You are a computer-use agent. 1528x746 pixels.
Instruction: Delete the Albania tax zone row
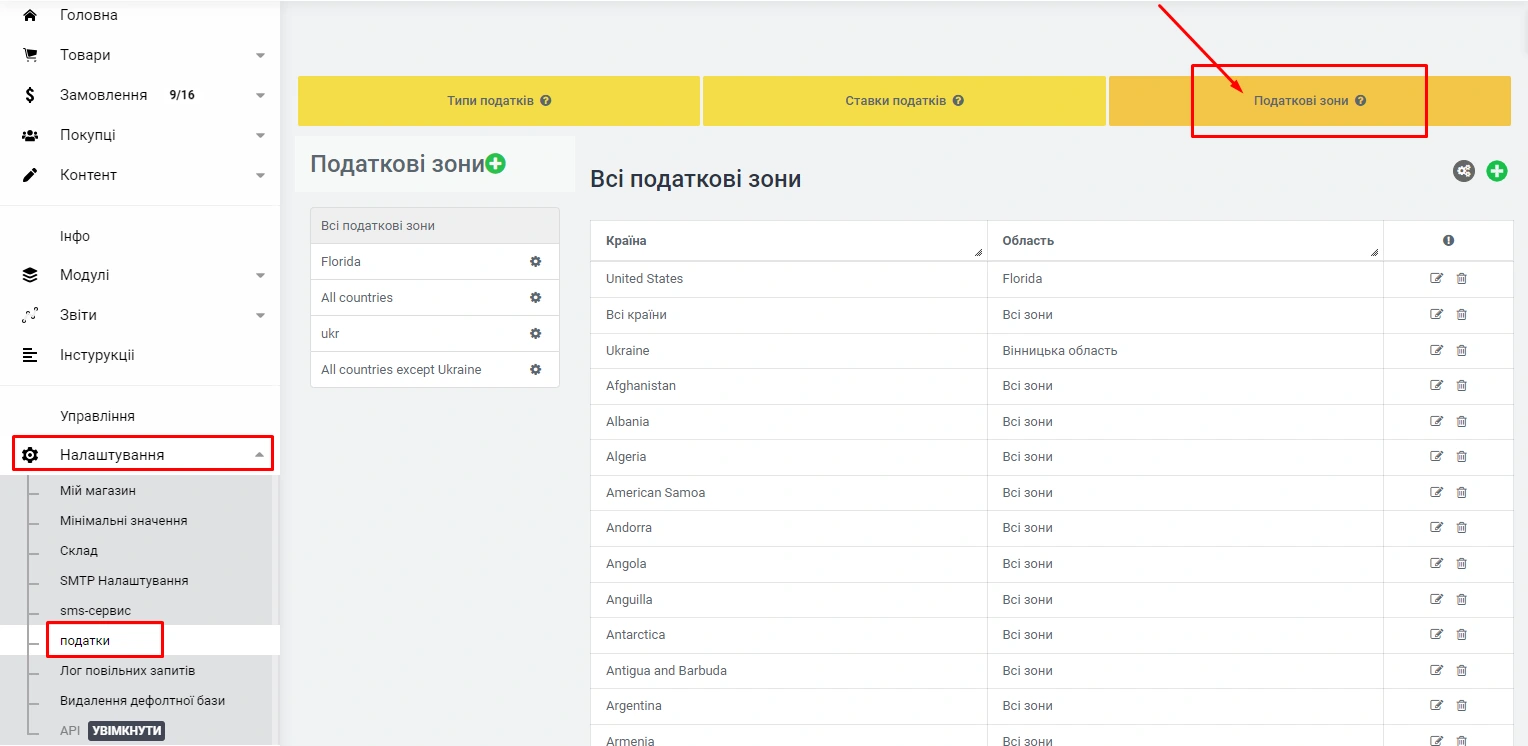click(1461, 422)
